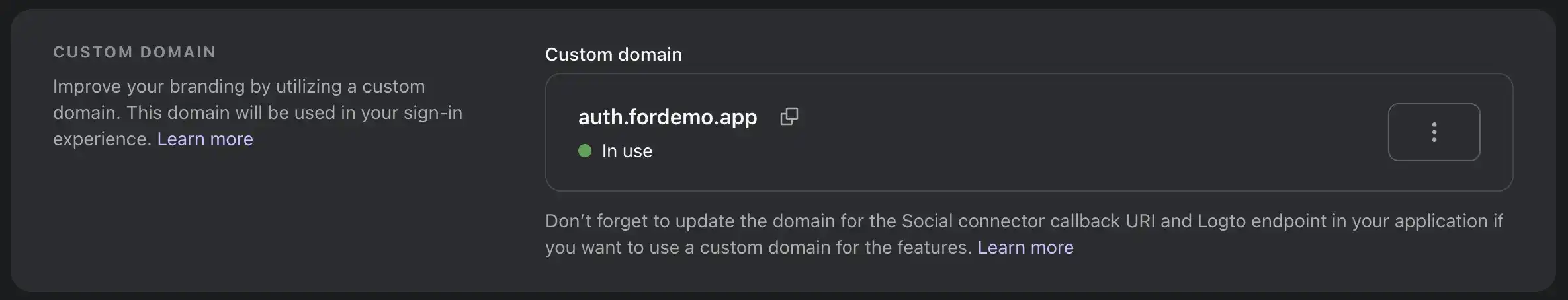Click the CUSTOM DOMAIN section heading

[134, 52]
